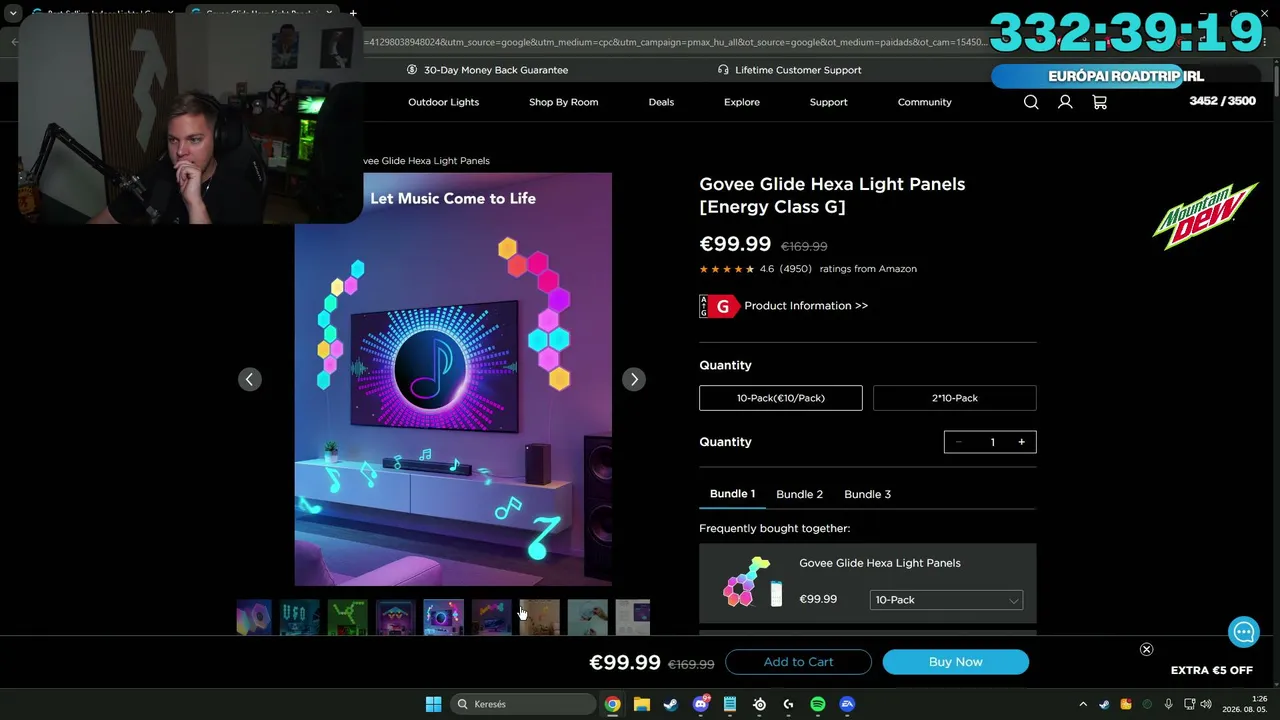
Task: Open Steam from the taskbar
Action: pyautogui.click(x=671, y=704)
